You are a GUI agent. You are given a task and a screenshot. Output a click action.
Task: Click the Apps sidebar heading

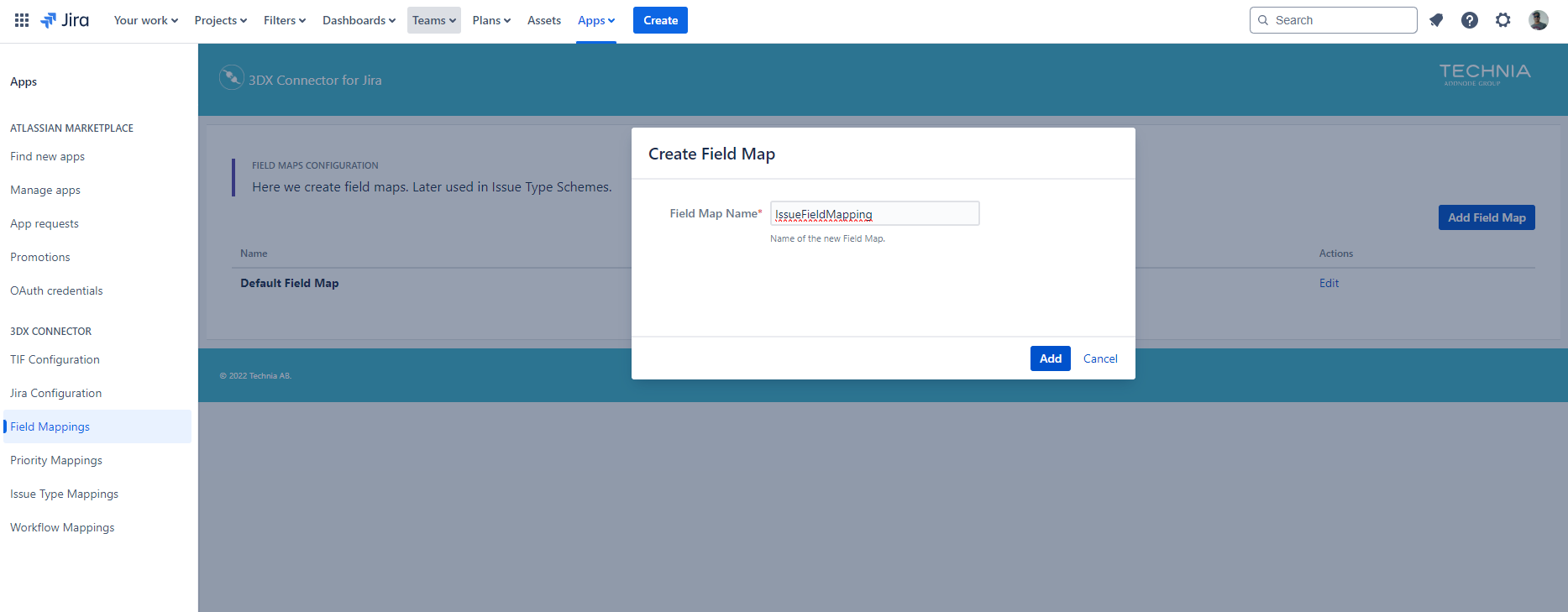click(x=24, y=81)
